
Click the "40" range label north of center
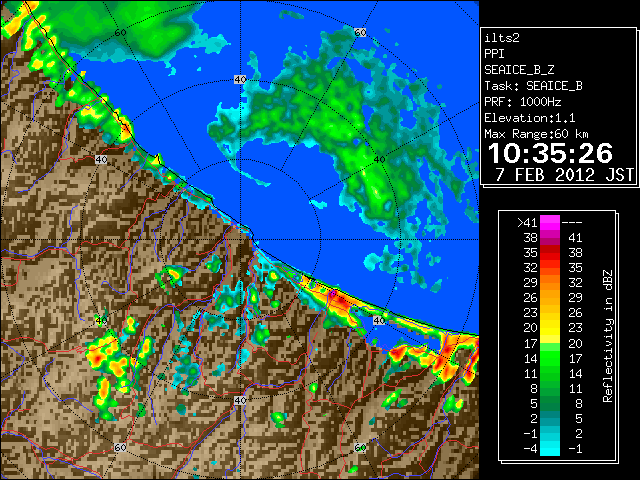240,79
